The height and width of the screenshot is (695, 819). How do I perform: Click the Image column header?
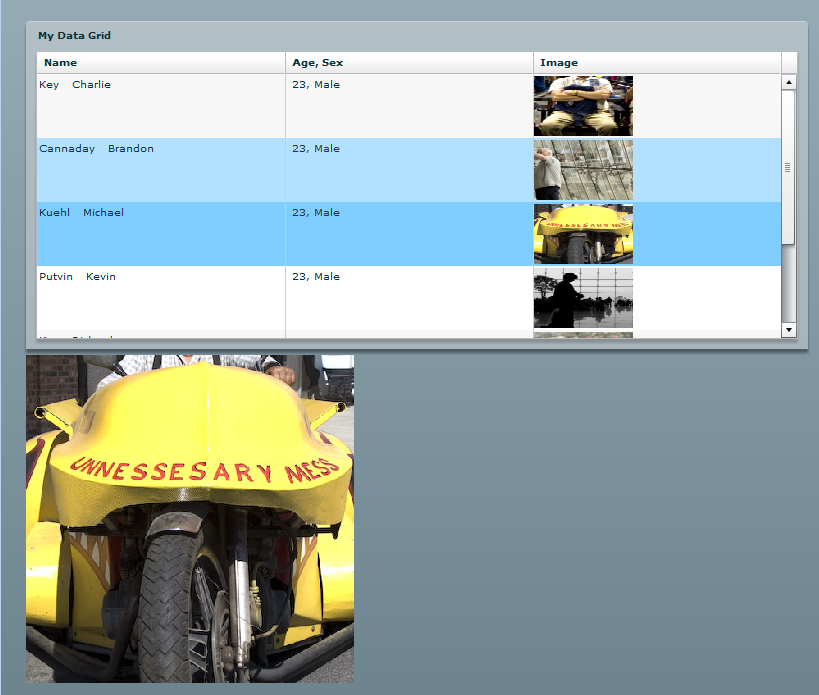click(x=657, y=63)
